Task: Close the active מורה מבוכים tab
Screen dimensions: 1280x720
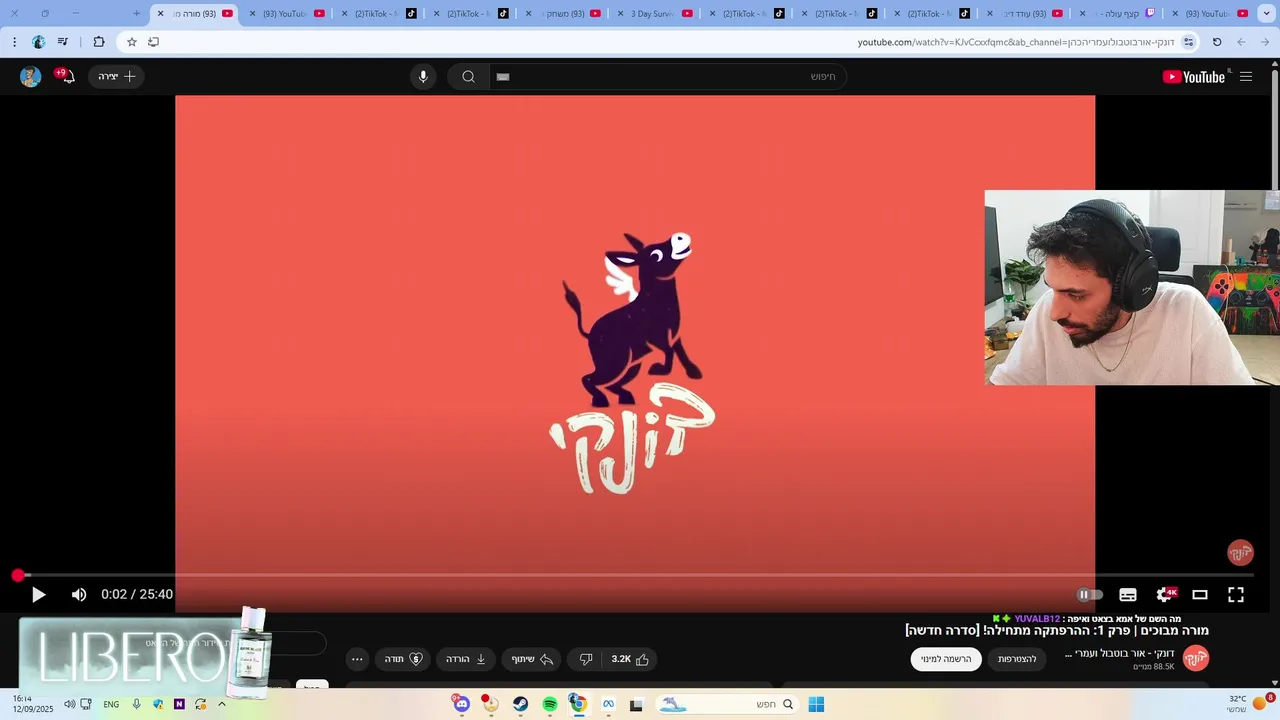Action: (x=160, y=13)
